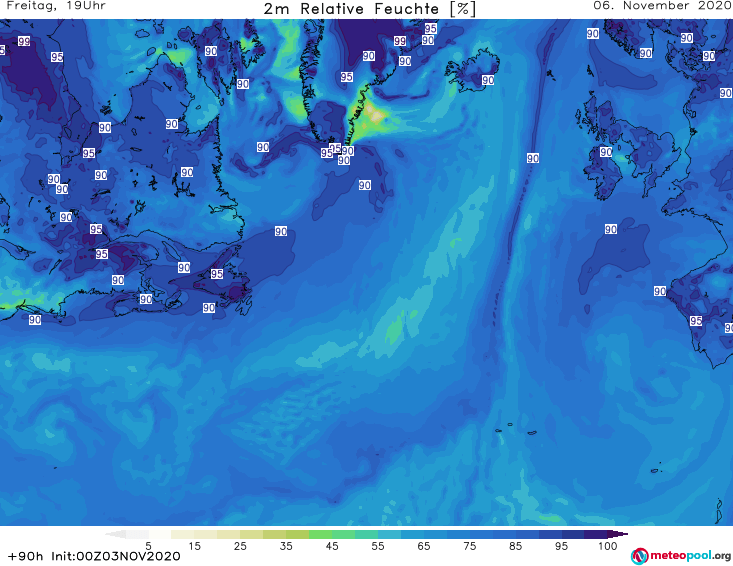The width and height of the screenshot is (733, 566).
Task: Click the "2m Relative Feuchte [%]" map title
Action: [369, 8]
